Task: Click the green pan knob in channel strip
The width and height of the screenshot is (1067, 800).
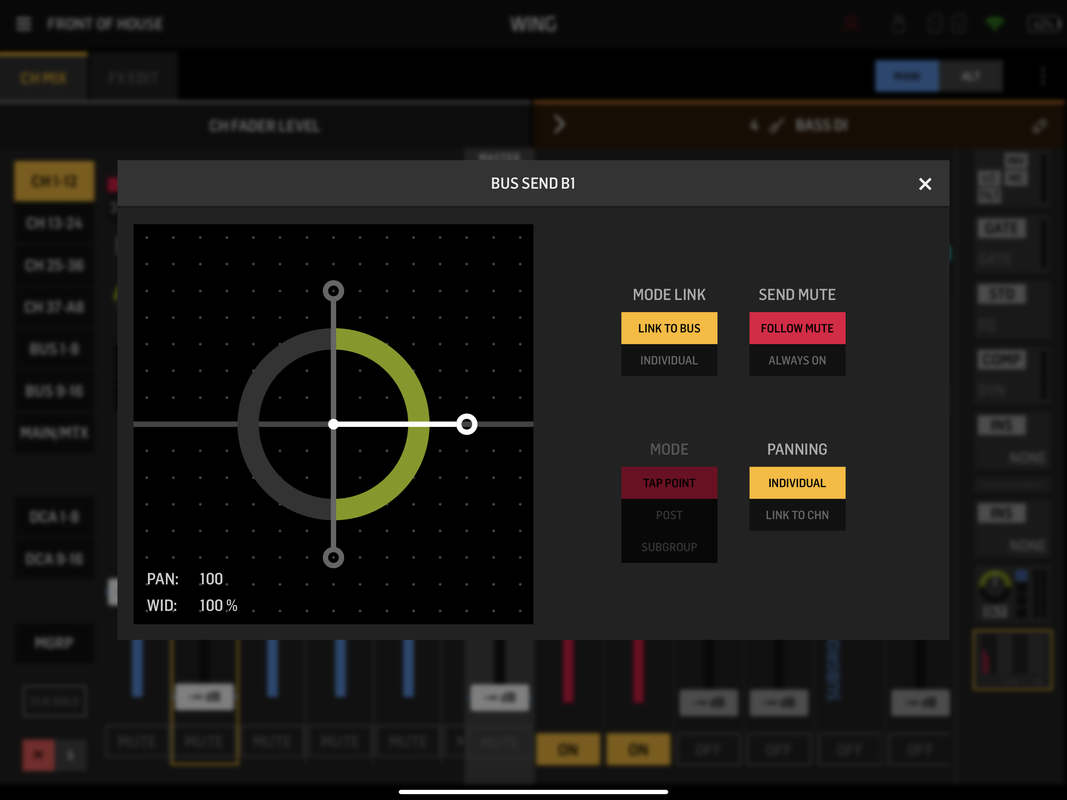Action: 994,586
